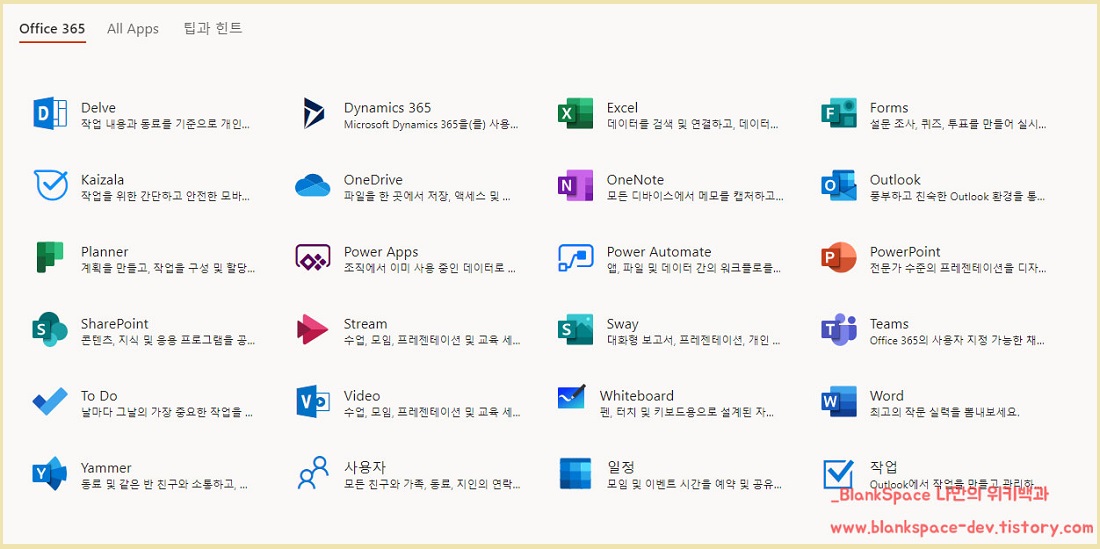Launch the Dynamics 365 icon
The image size is (1100, 549).
[x=314, y=114]
